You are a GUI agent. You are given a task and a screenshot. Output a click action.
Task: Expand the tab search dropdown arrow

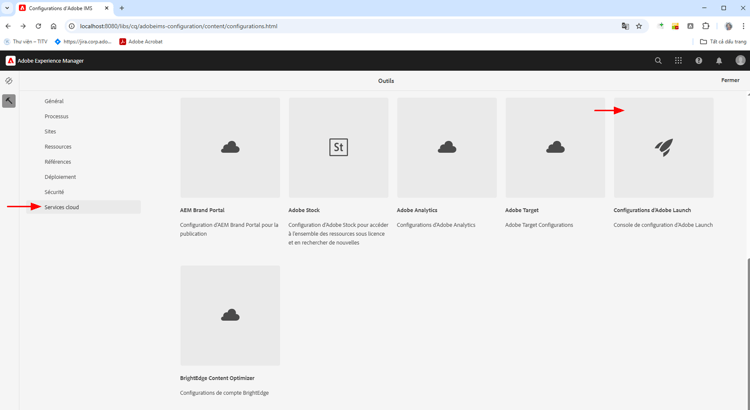(7, 8)
